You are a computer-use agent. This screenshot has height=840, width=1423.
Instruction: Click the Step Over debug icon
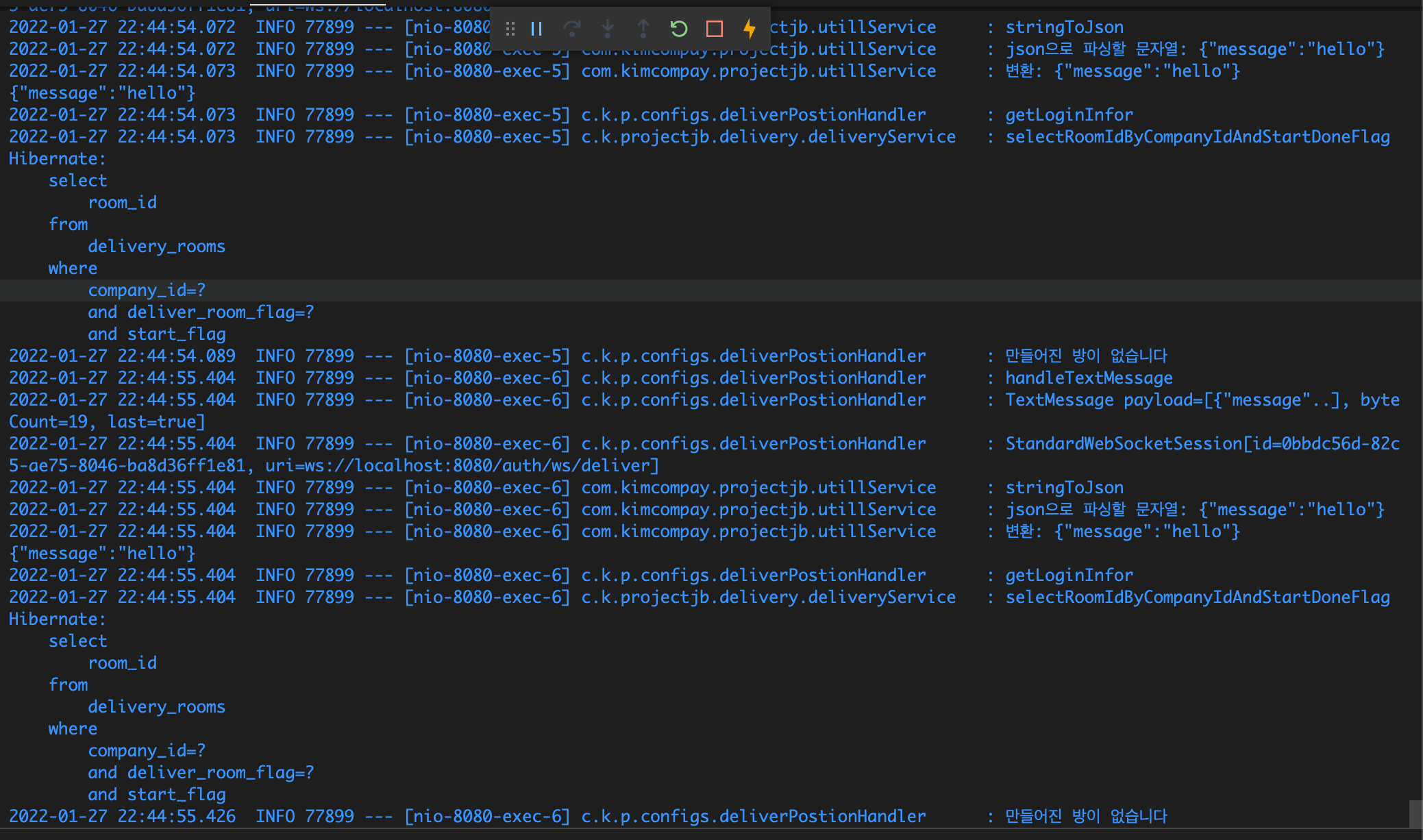572,29
